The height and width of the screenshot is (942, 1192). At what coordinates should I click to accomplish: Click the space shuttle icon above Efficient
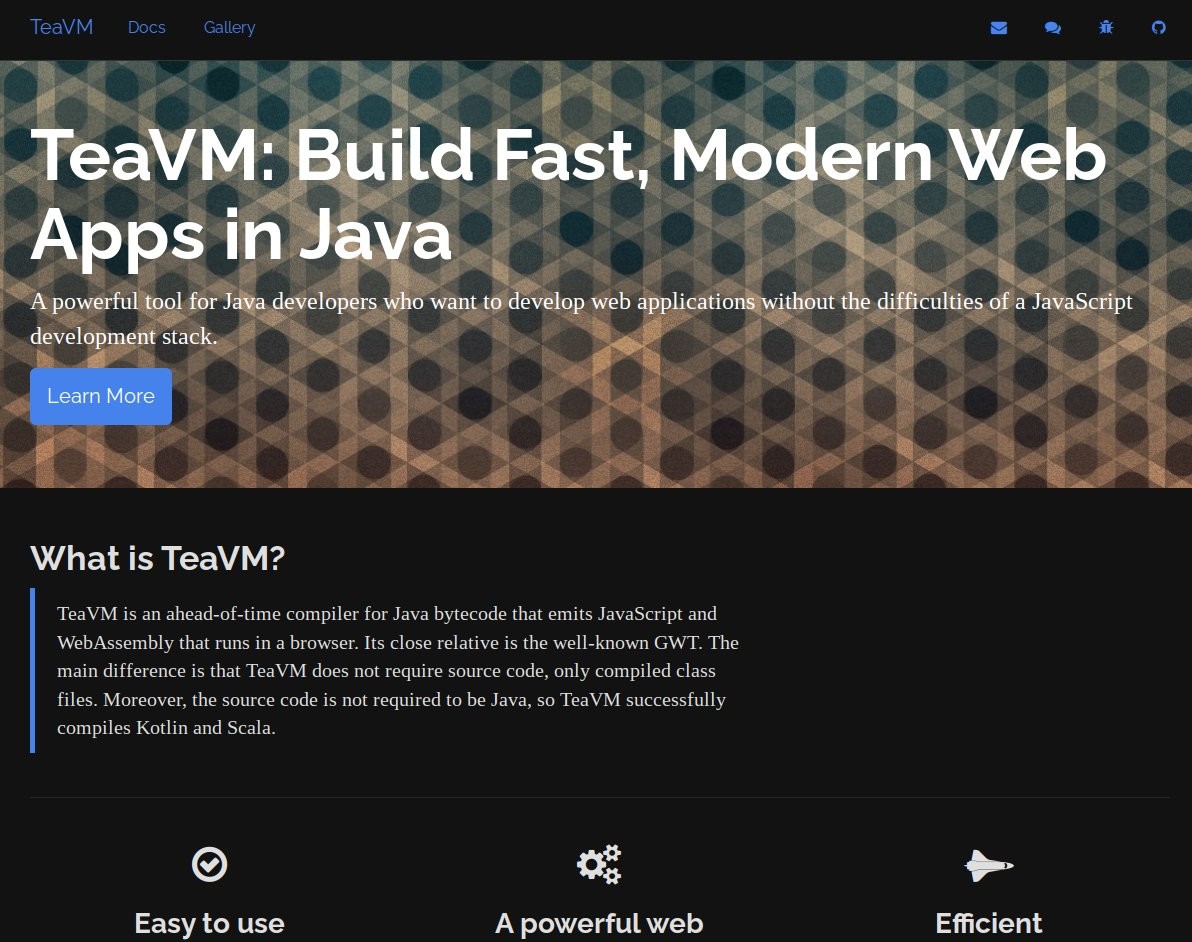[989, 865]
